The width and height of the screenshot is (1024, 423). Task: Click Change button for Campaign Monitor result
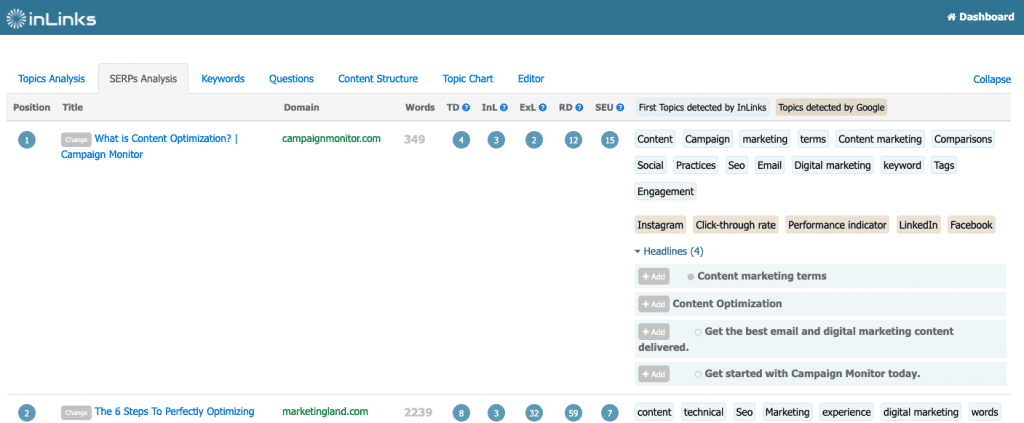76,140
